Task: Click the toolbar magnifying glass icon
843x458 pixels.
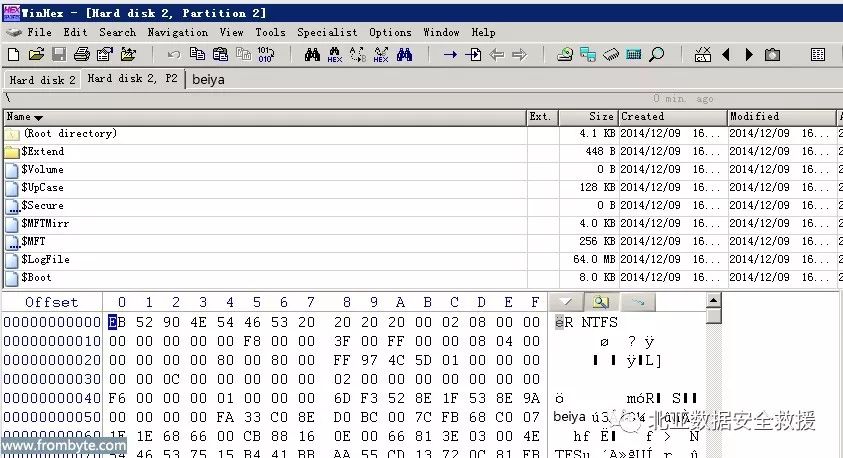Action: 656,54
